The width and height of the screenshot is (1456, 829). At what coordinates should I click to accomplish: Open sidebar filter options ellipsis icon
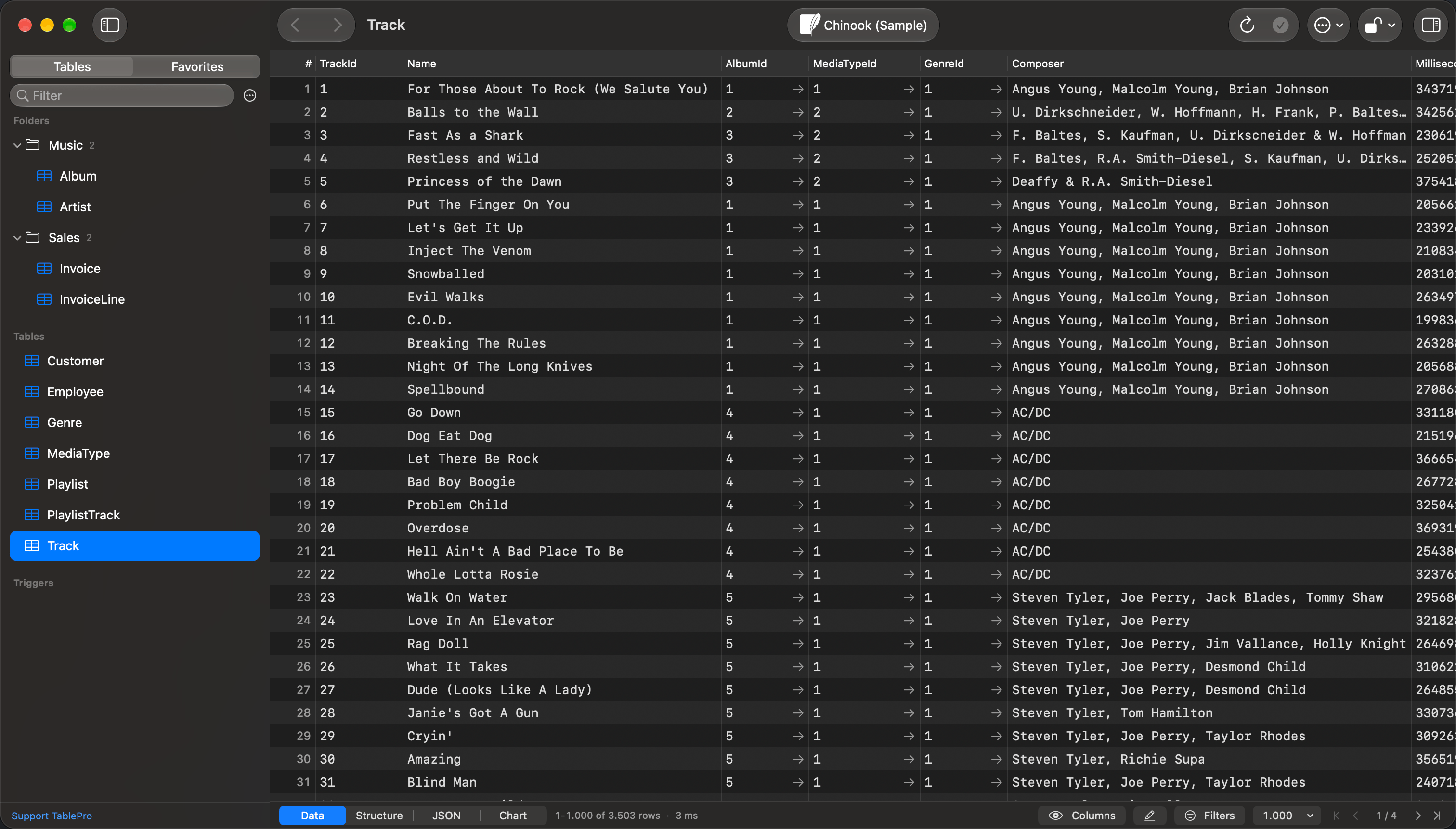click(249, 96)
